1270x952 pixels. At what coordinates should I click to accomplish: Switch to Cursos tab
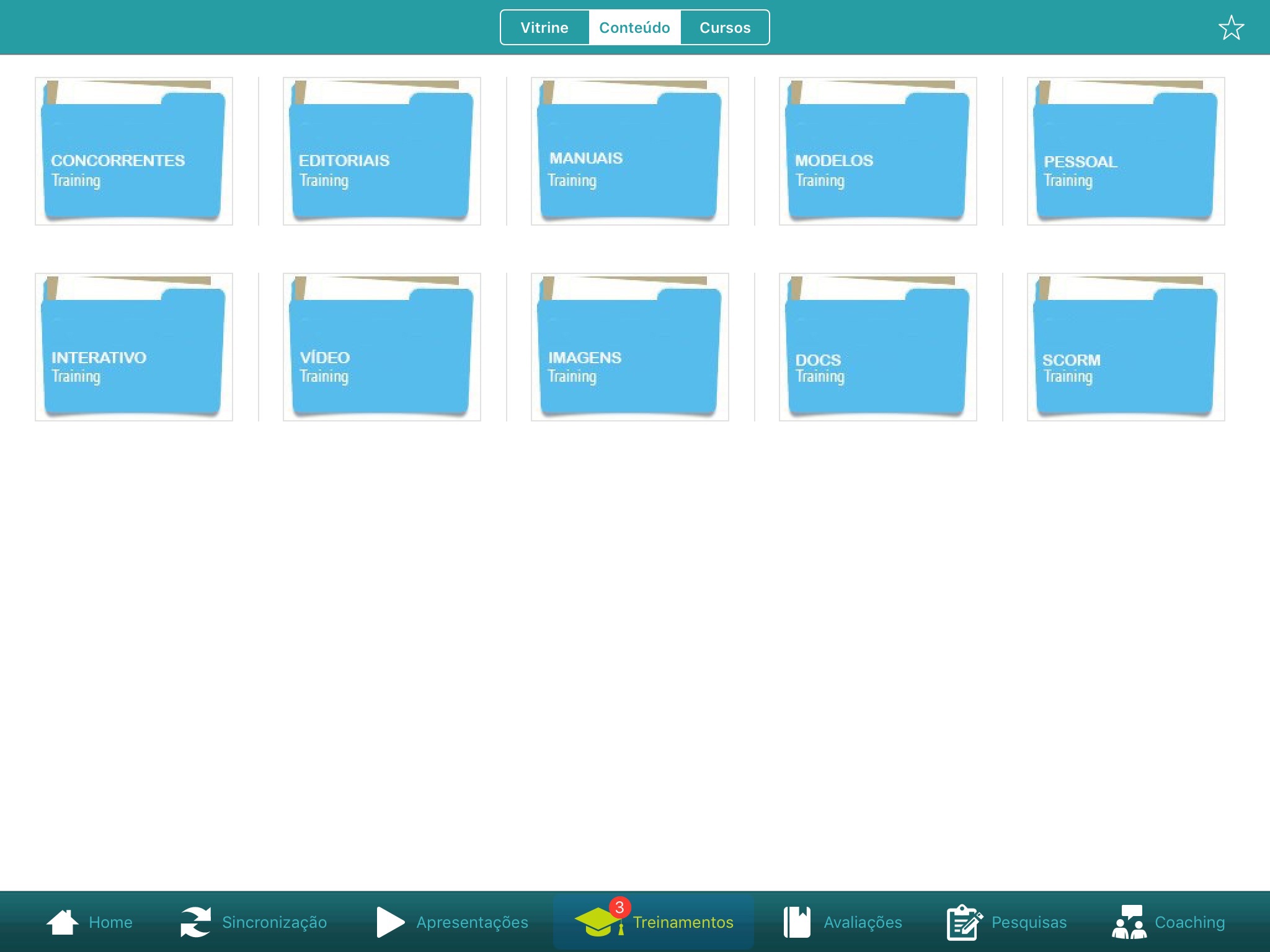[x=725, y=27]
